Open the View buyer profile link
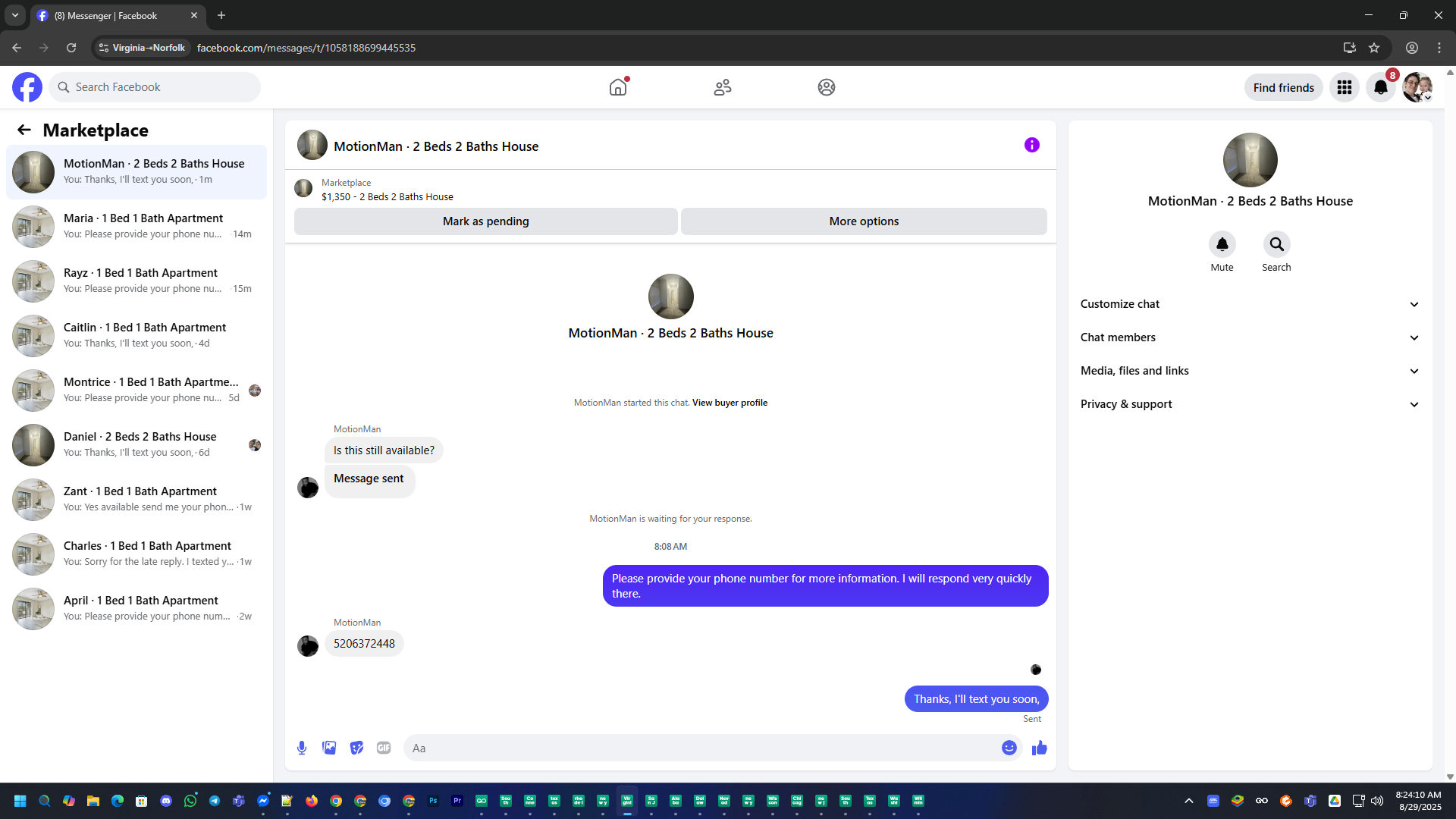 pyautogui.click(x=730, y=403)
